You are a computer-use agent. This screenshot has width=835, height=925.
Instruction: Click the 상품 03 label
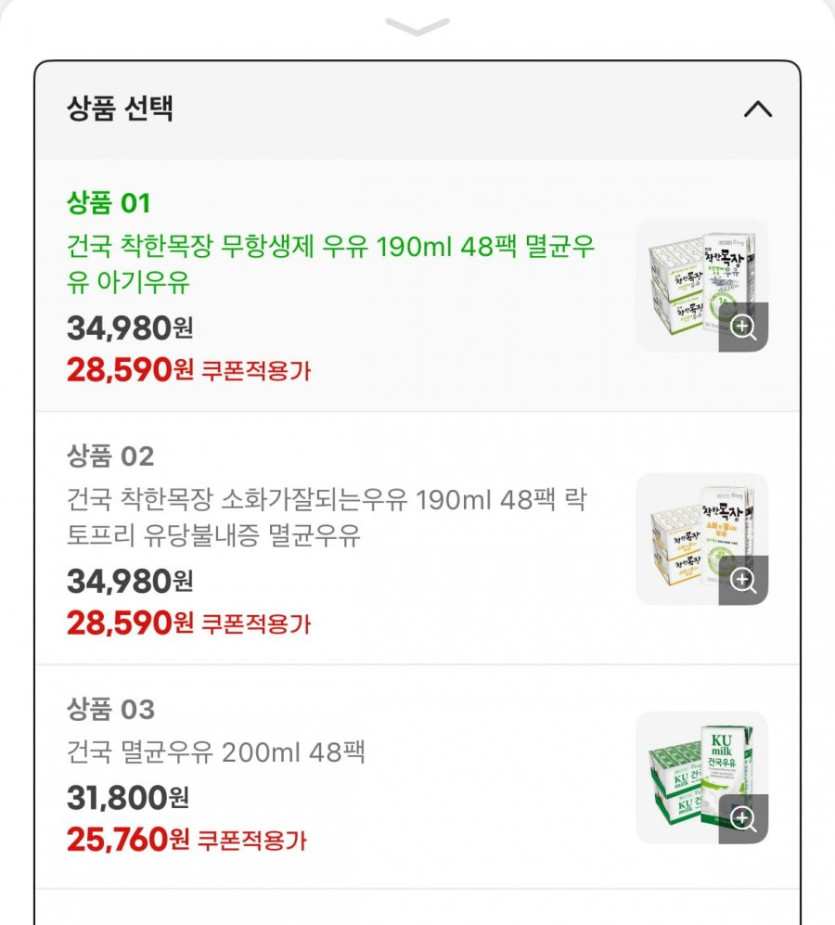(x=110, y=710)
